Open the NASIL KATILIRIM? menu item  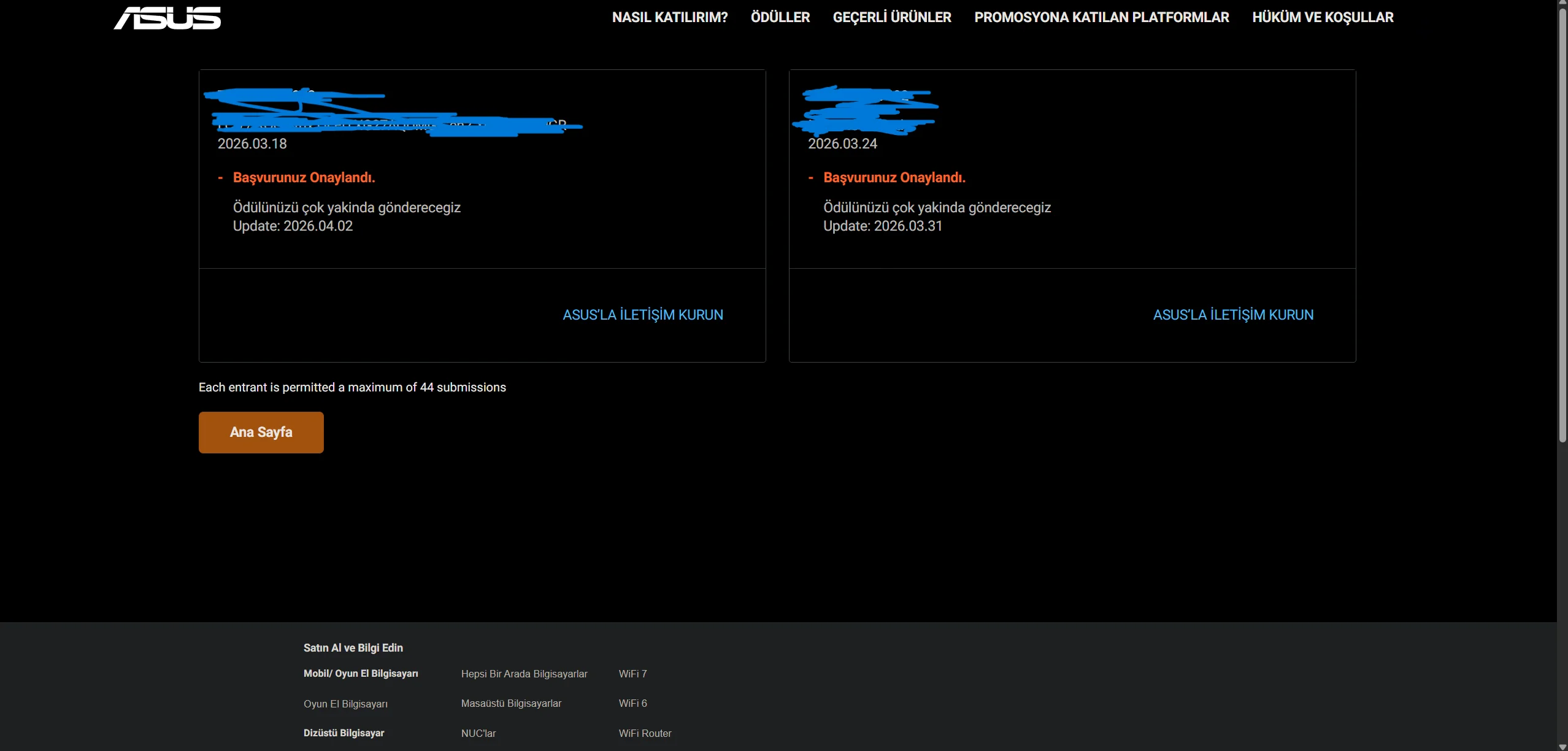(x=670, y=17)
